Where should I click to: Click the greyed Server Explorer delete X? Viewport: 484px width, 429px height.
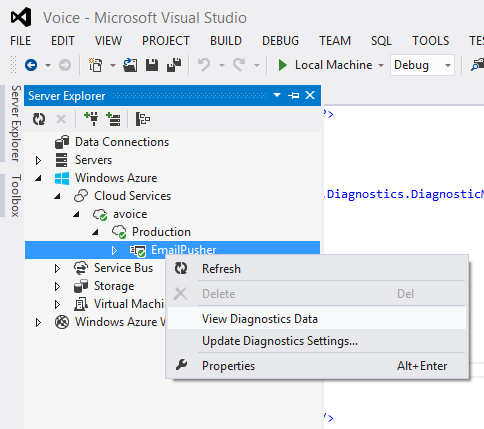pos(61,119)
